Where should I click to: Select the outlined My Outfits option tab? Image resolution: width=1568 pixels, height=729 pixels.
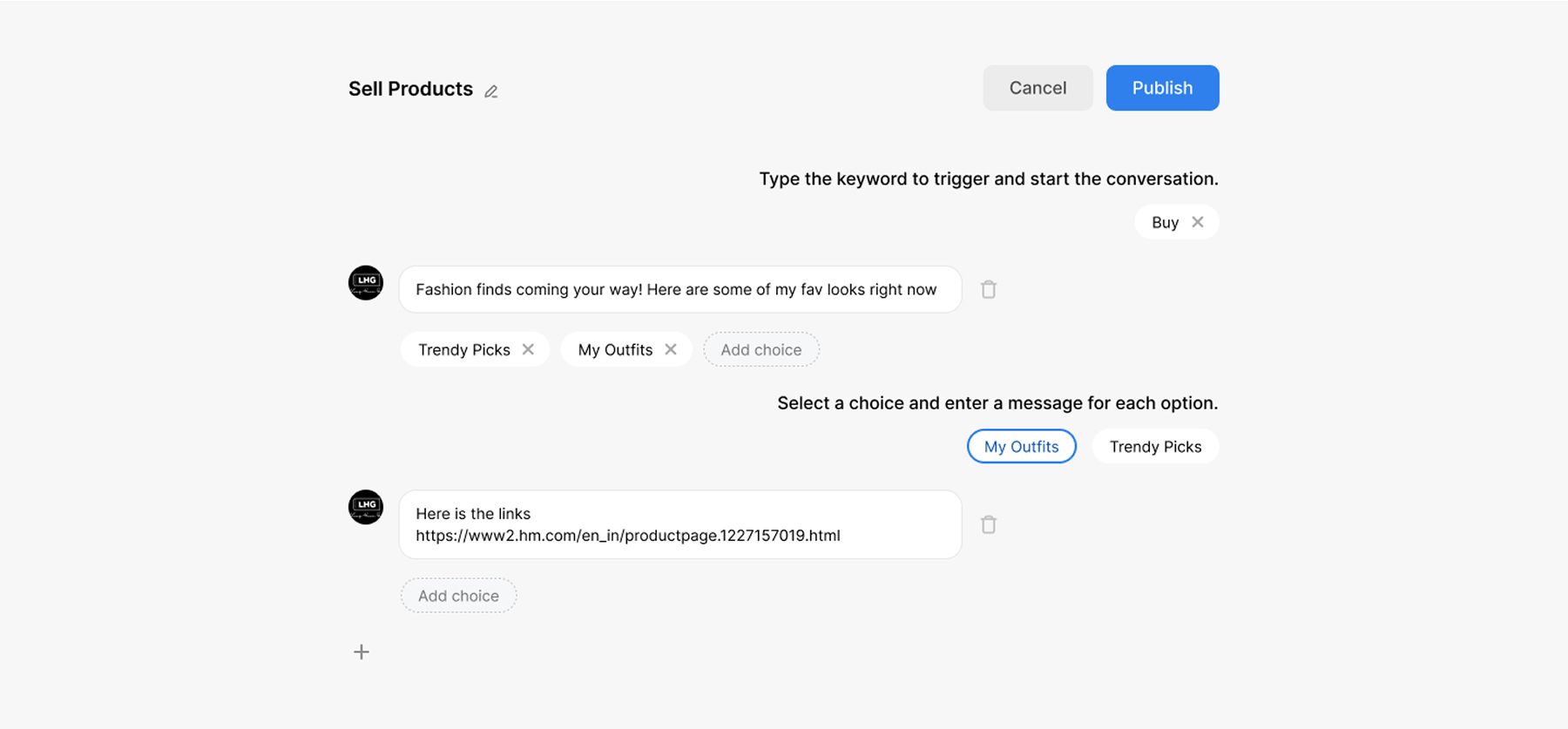(1021, 447)
